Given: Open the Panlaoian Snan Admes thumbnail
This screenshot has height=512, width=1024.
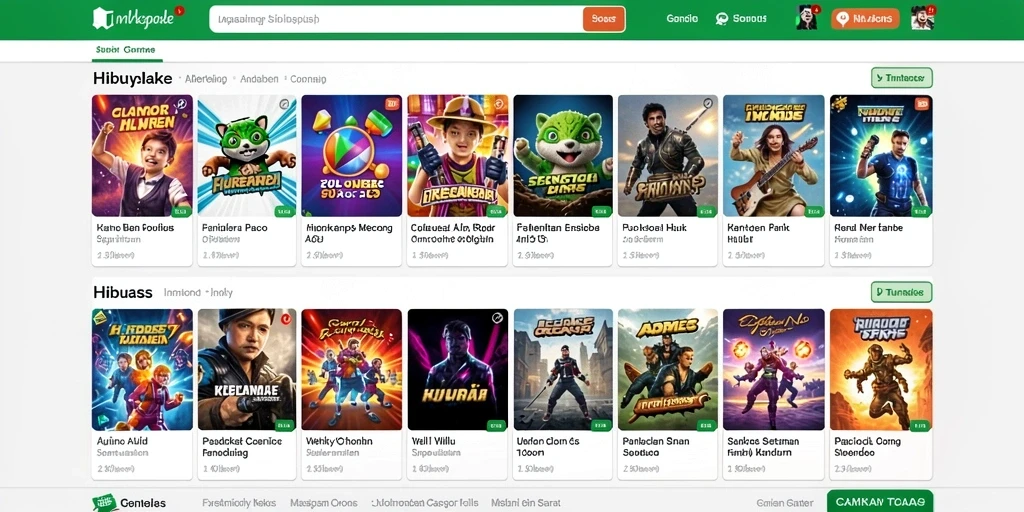Looking at the screenshot, I should click(667, 369).
